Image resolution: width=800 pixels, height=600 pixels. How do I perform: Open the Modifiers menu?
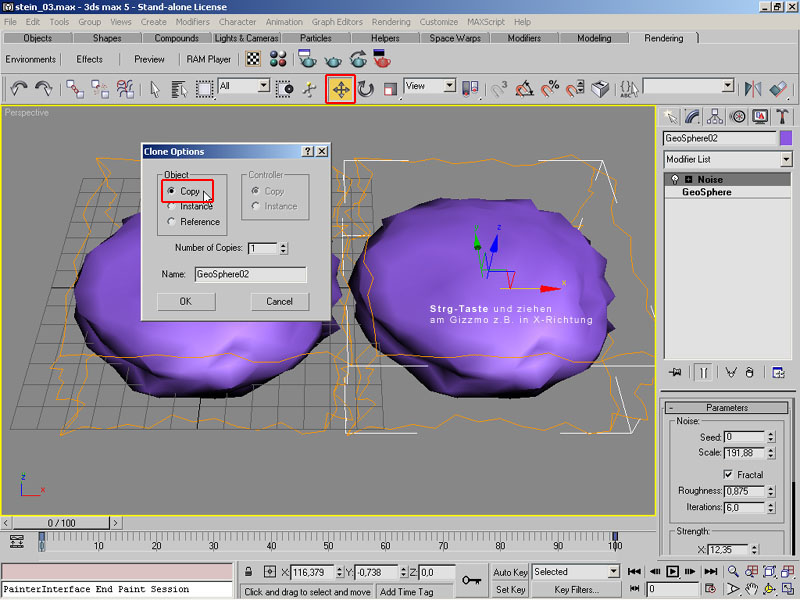(x=193, y=21)
